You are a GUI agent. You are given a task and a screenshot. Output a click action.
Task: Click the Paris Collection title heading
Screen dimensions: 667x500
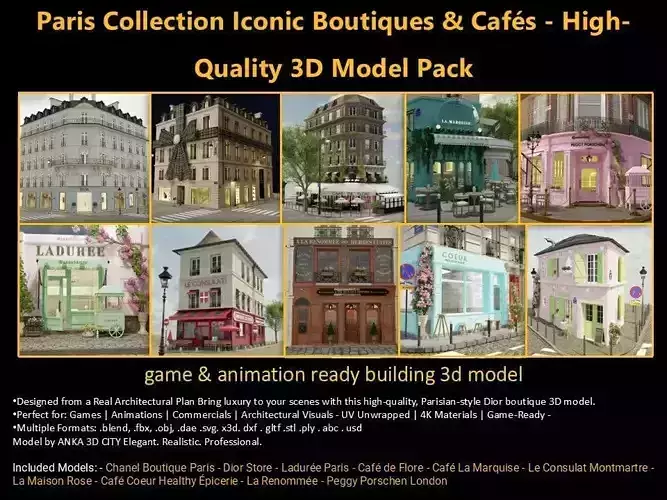333,21
